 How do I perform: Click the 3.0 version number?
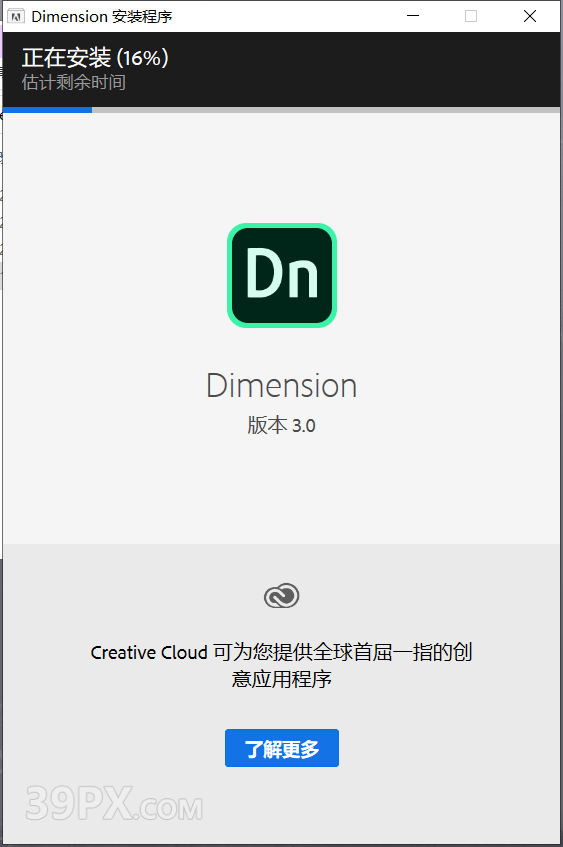tap(304, 426)
